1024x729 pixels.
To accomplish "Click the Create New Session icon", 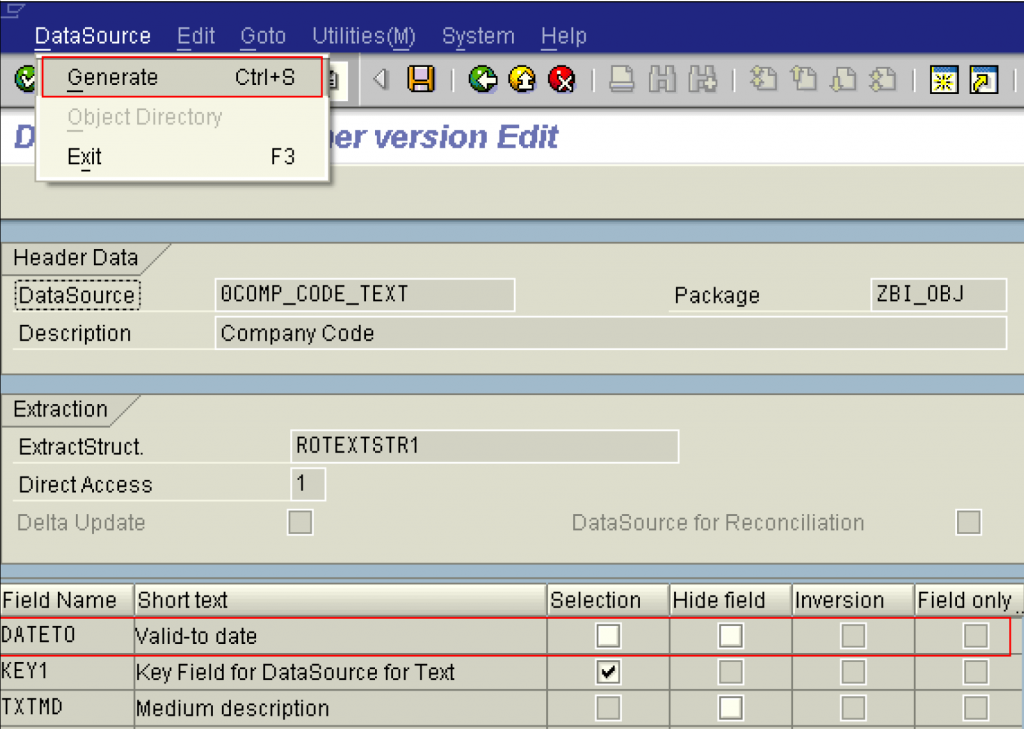I will [x=944, y=80].
